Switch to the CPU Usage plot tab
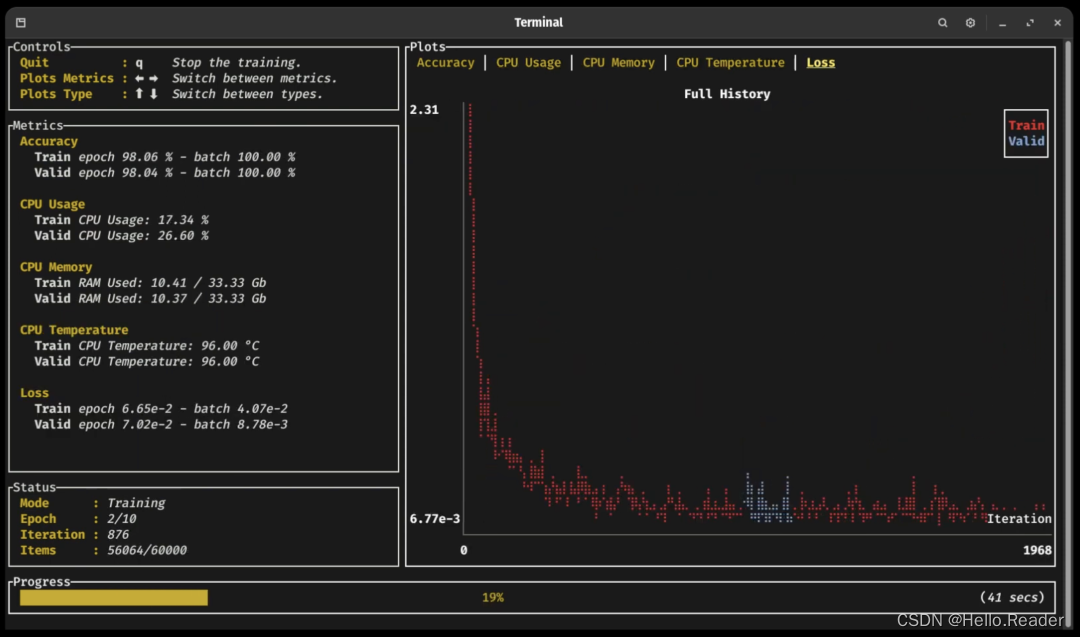This screenshot has width=1080, height=637. [x=528, y=63]
